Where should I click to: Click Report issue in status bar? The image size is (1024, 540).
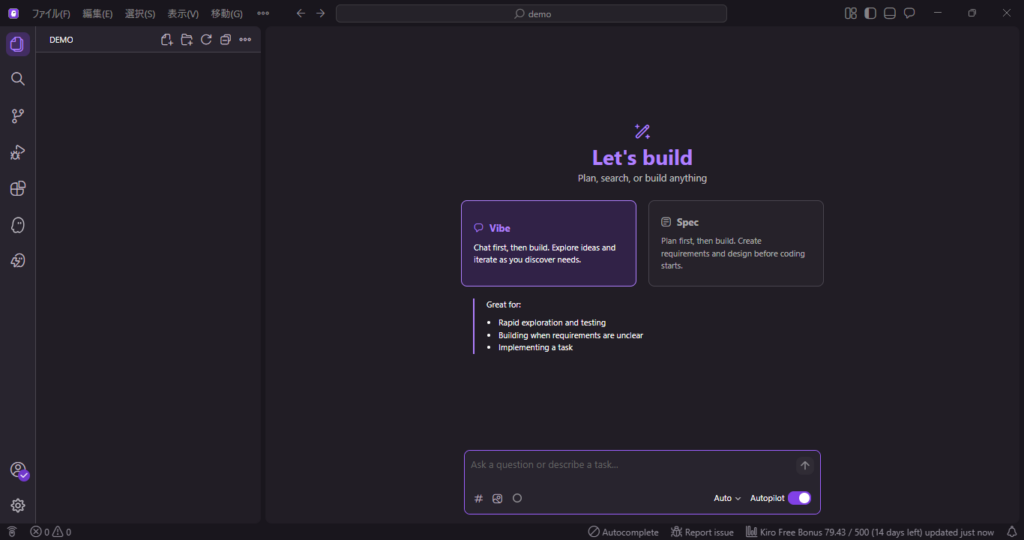702,532
